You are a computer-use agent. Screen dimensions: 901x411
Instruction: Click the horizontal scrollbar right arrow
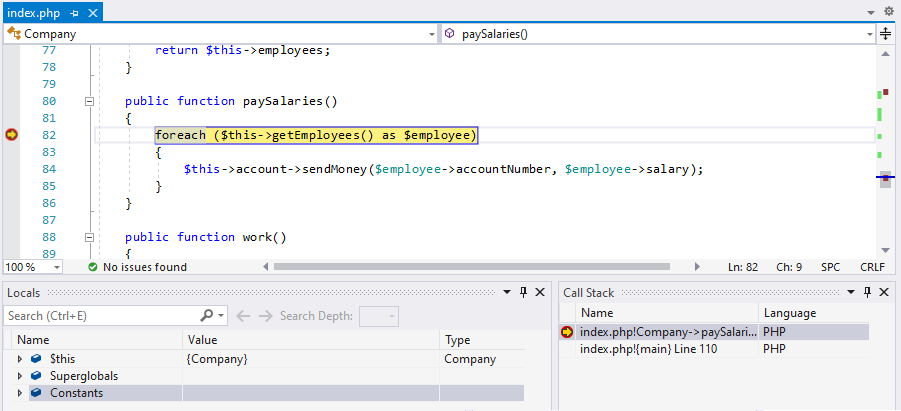click(697, 267)
